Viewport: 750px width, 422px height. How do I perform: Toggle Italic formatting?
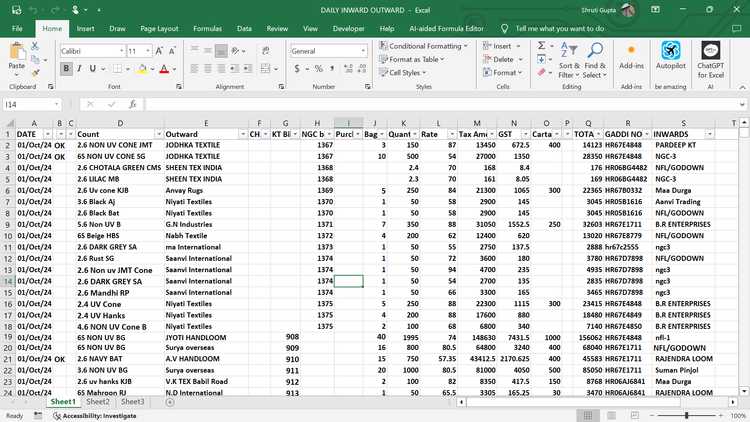[80, 68]
